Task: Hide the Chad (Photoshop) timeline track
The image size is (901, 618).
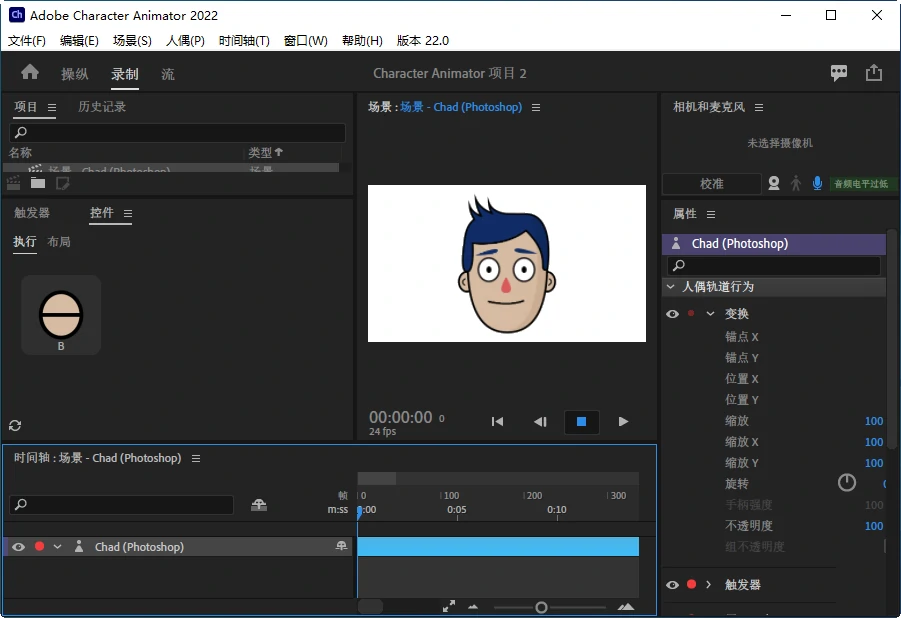Action: pos(18,547)
